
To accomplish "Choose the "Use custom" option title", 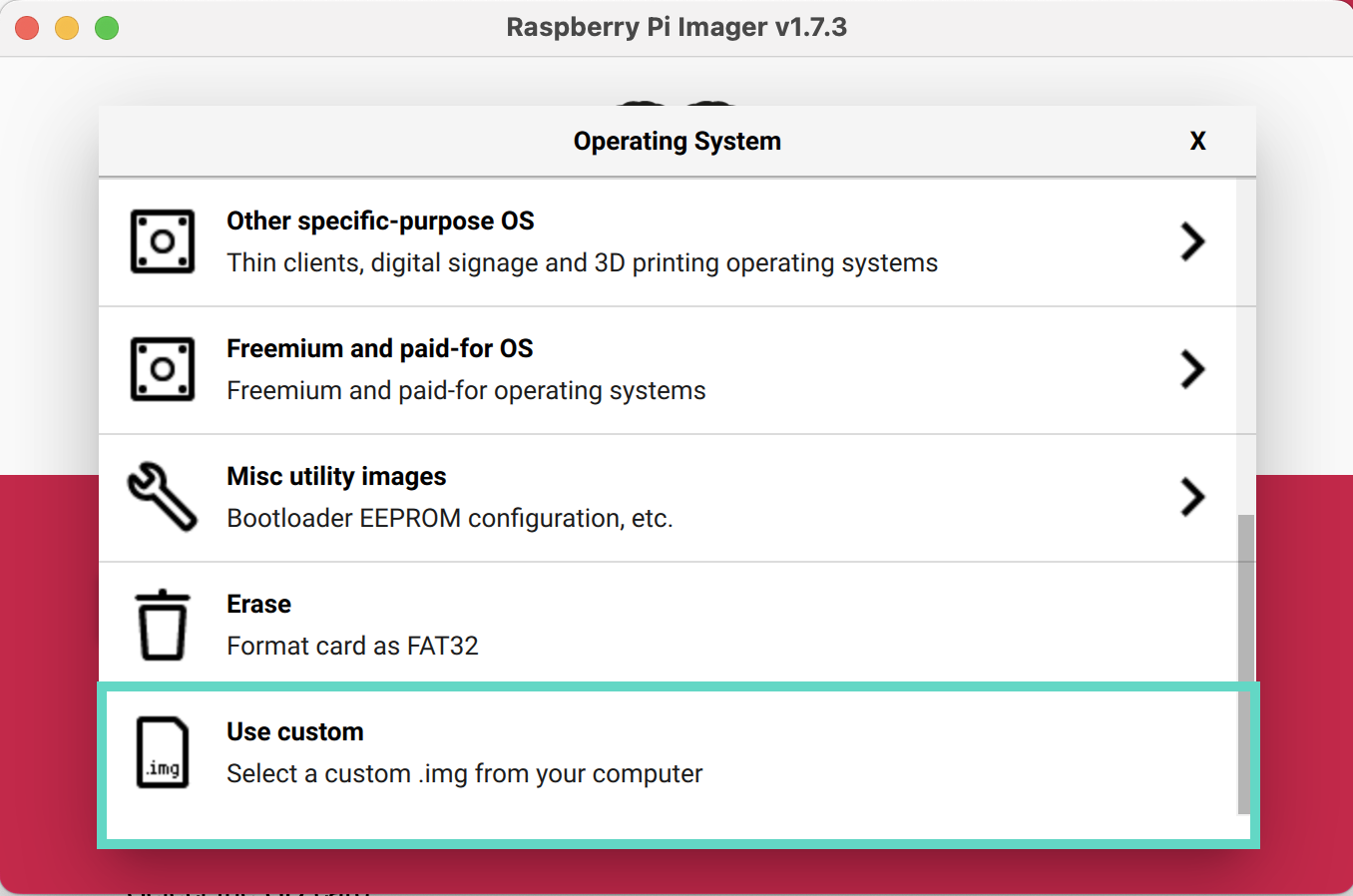I will (295, 731).
